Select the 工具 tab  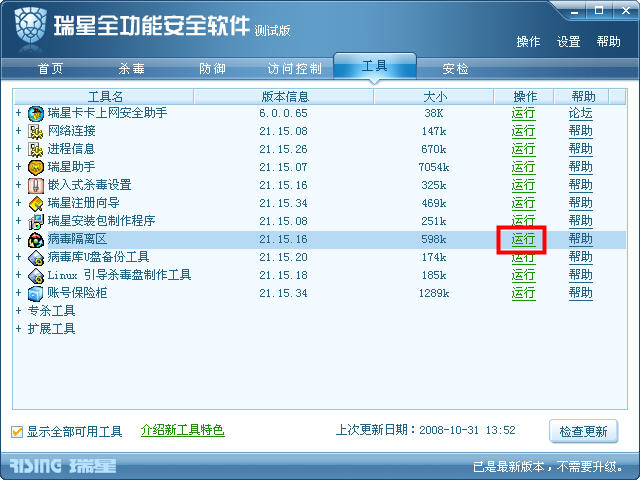click(x=375, y=66)
